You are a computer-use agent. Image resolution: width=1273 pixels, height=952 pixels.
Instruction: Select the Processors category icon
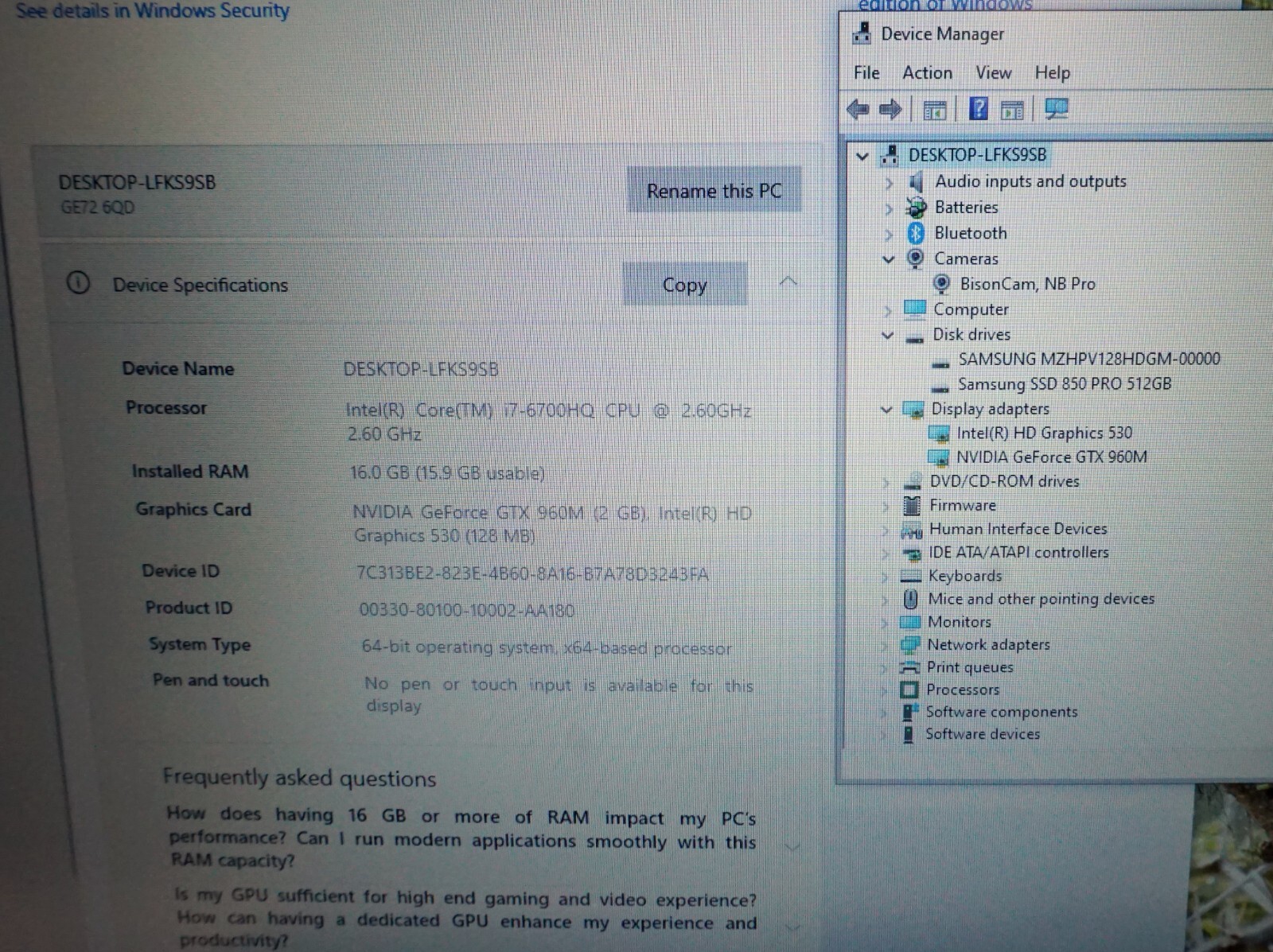(909, 690)
